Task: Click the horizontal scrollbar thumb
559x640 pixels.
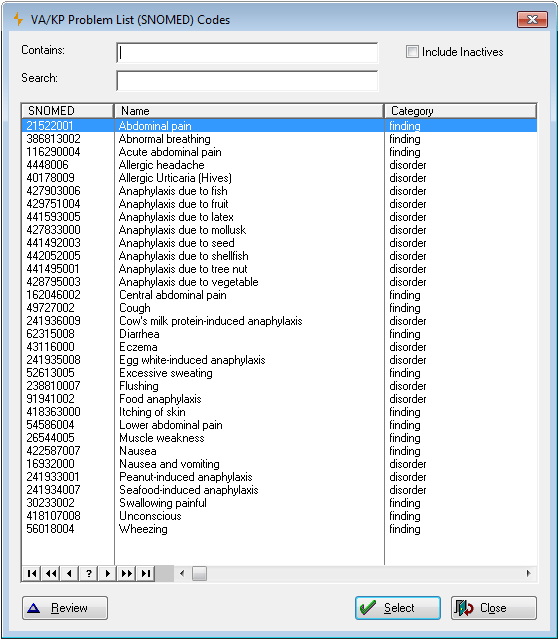Action: pyautogui.click(x=199, y=573)
